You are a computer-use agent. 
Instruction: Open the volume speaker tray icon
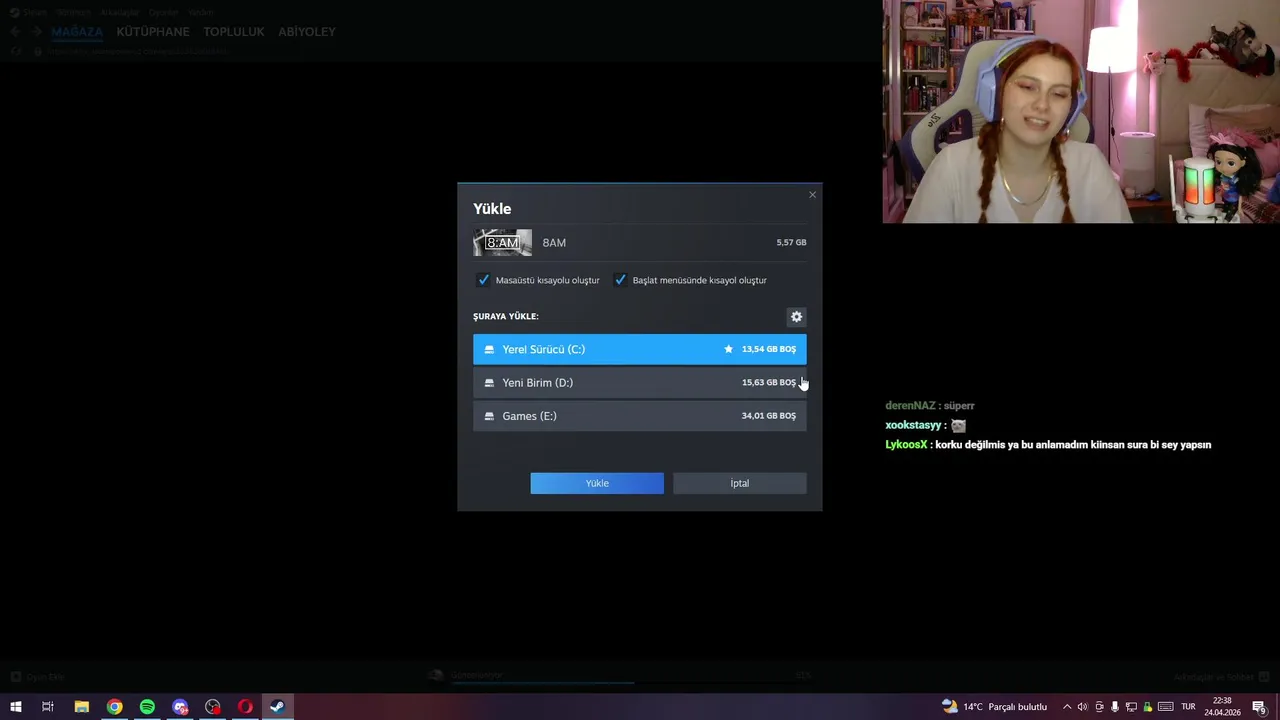pos(1082,707)
